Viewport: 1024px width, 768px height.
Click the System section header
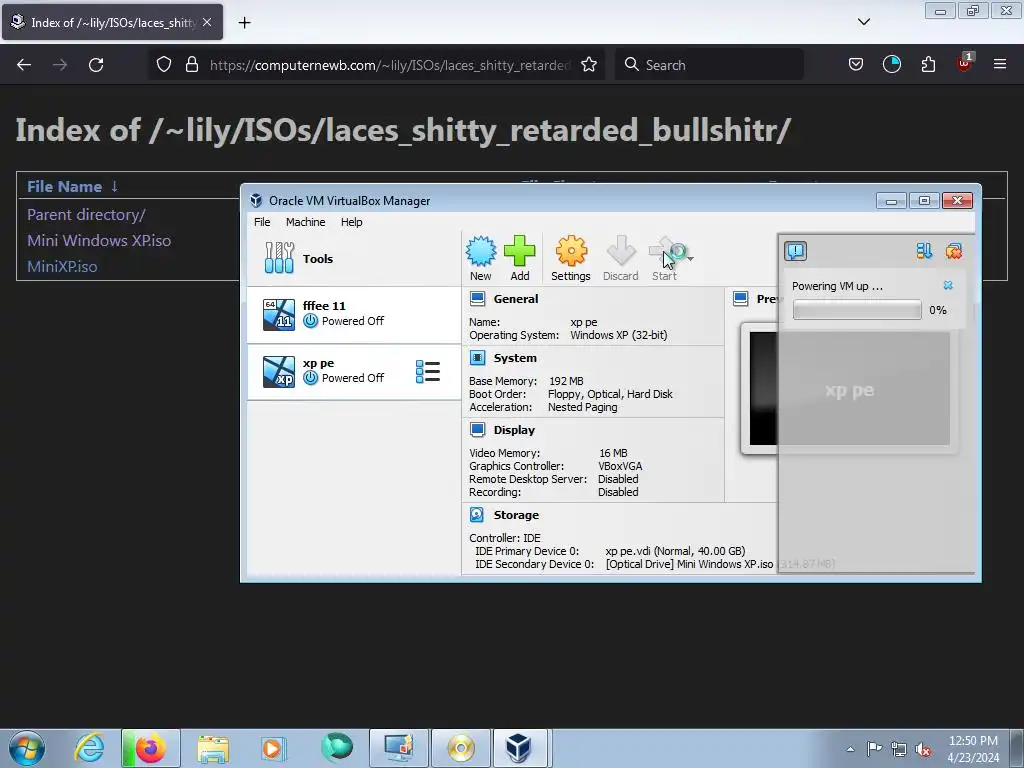point(515,358)
